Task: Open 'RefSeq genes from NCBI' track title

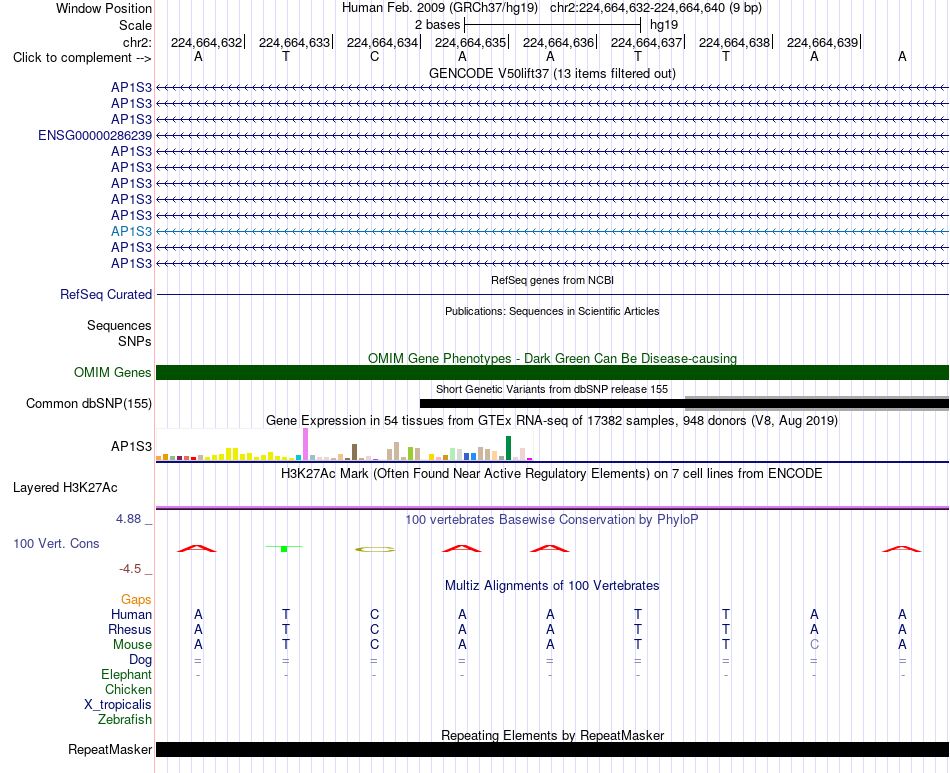Action: [x=552, y=280]
